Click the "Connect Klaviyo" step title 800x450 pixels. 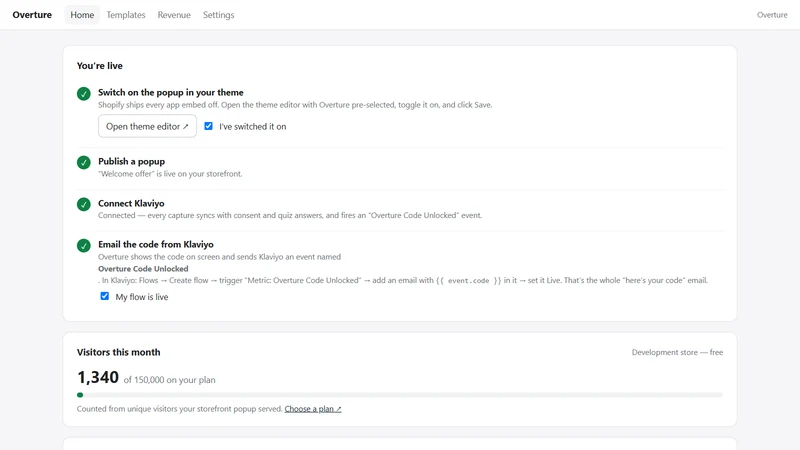131,203
